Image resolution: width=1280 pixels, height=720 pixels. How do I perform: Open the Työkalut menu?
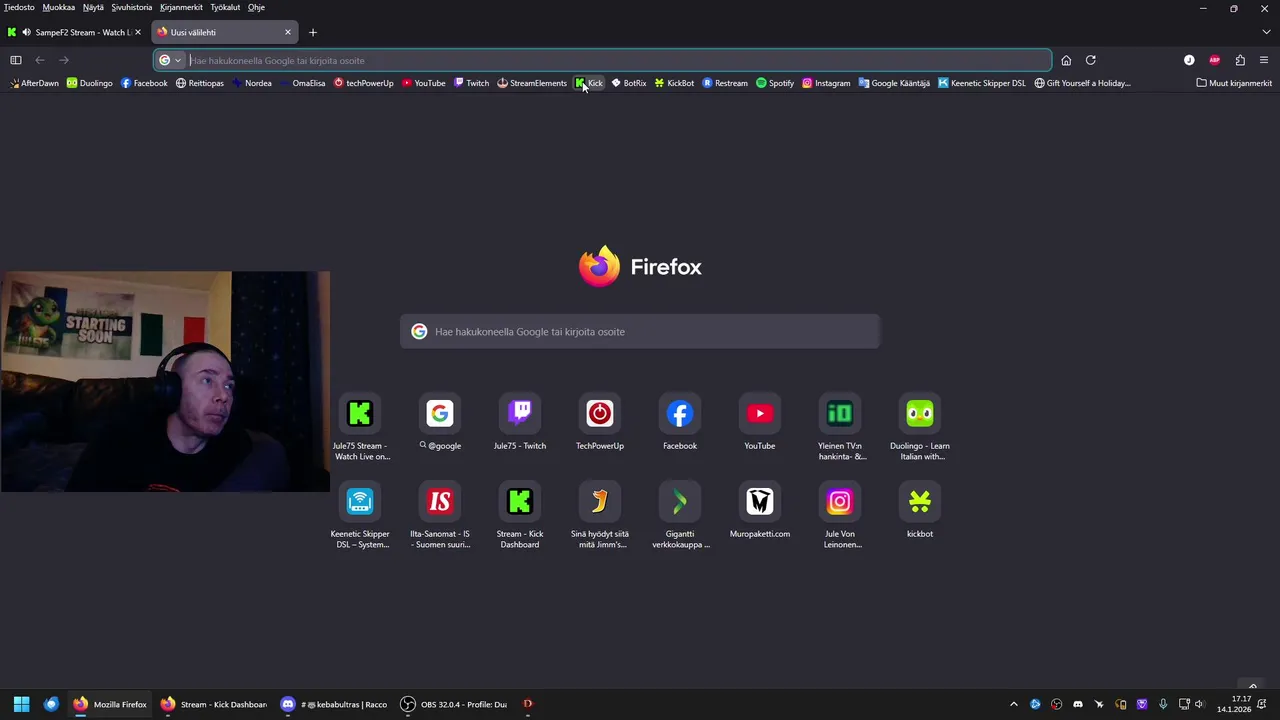225,7
